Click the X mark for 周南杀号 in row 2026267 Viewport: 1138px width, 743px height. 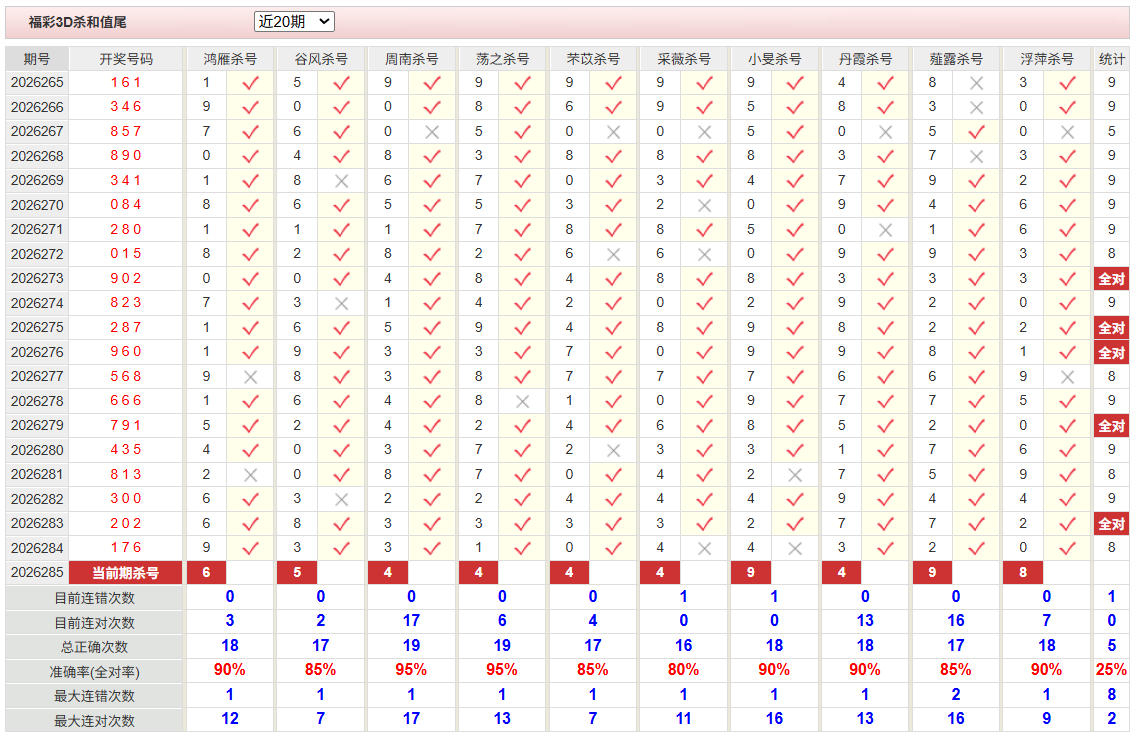433,132
